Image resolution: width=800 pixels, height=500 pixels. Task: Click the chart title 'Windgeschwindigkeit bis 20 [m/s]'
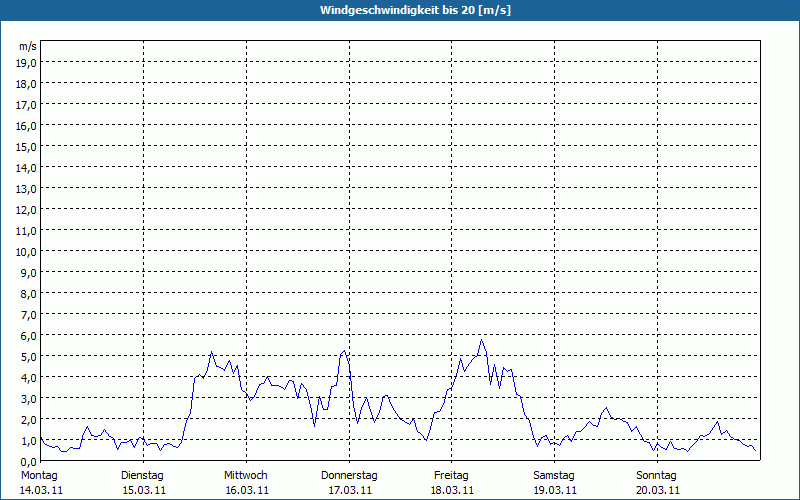click(415, 10)
